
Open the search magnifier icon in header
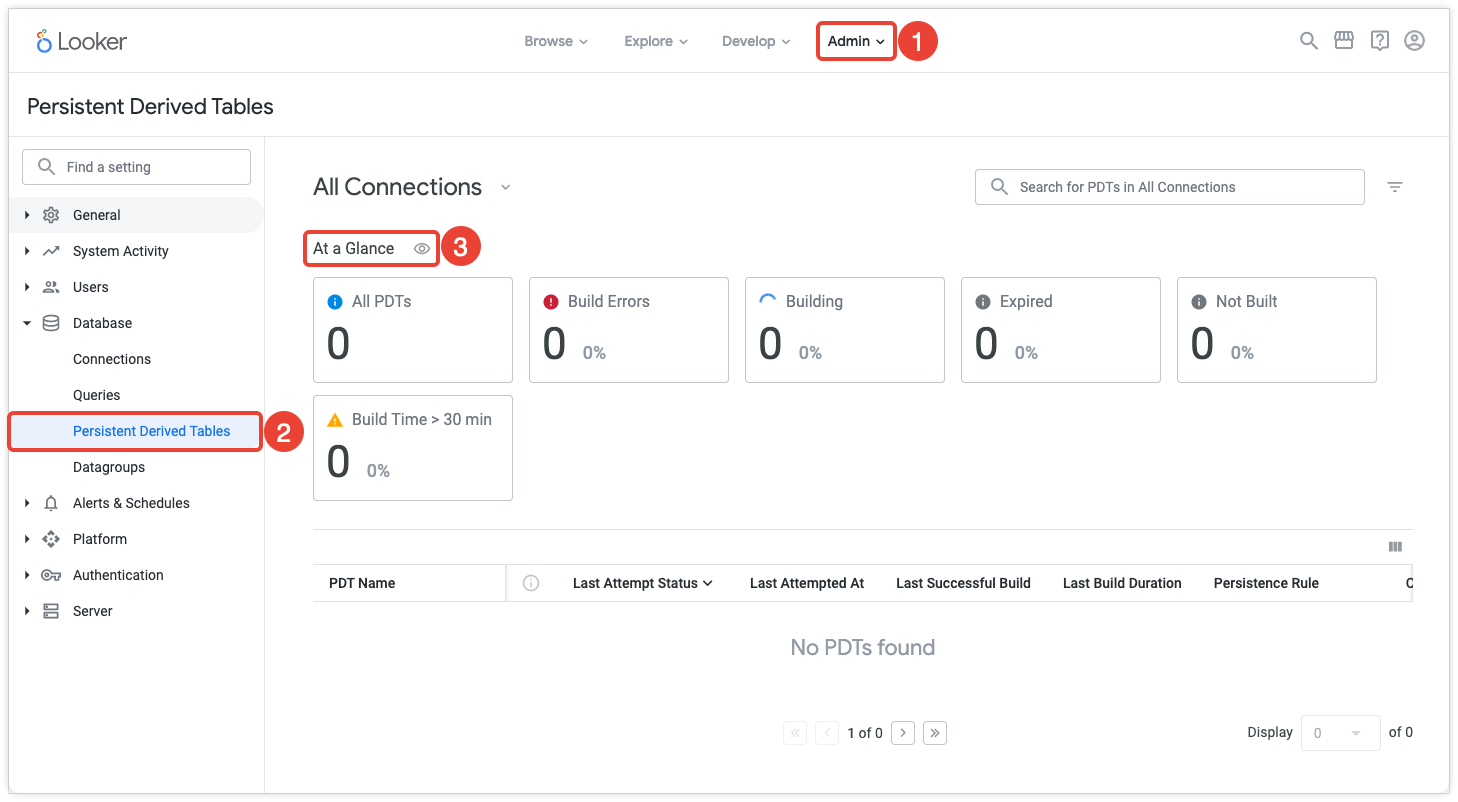click(x=1308, y=41)
